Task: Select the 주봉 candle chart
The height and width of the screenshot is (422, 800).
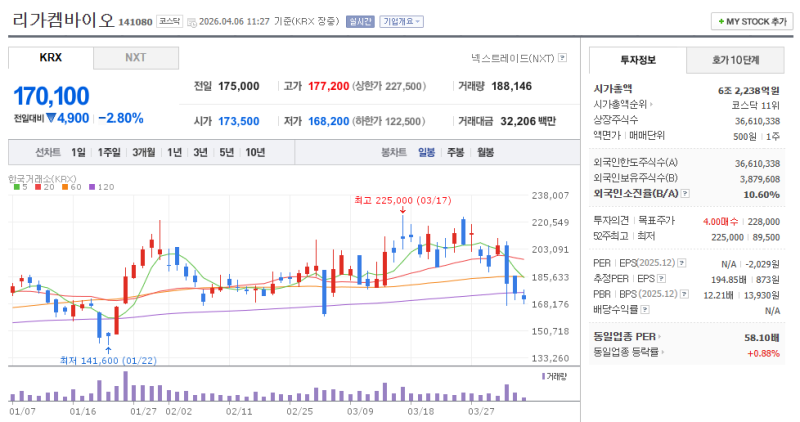Action: [456, 152]
